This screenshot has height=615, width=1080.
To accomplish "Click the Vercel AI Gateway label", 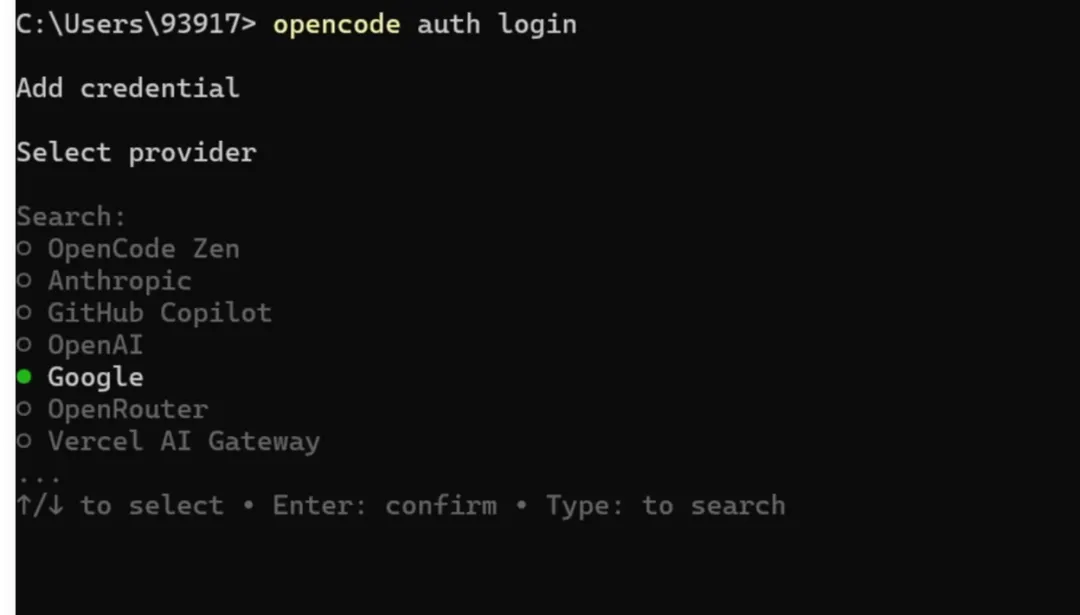I will click(x=183, y=441).
